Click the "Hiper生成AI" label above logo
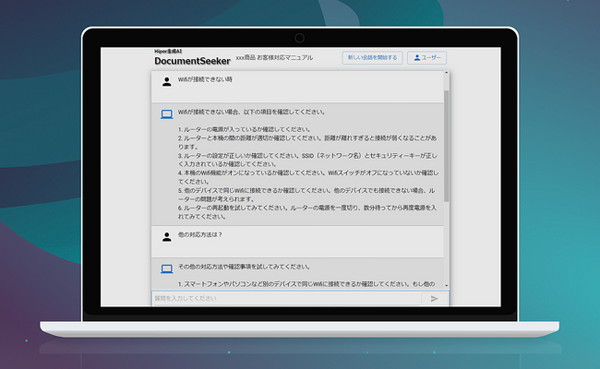600x369 pixels. [x=168, y=51]
